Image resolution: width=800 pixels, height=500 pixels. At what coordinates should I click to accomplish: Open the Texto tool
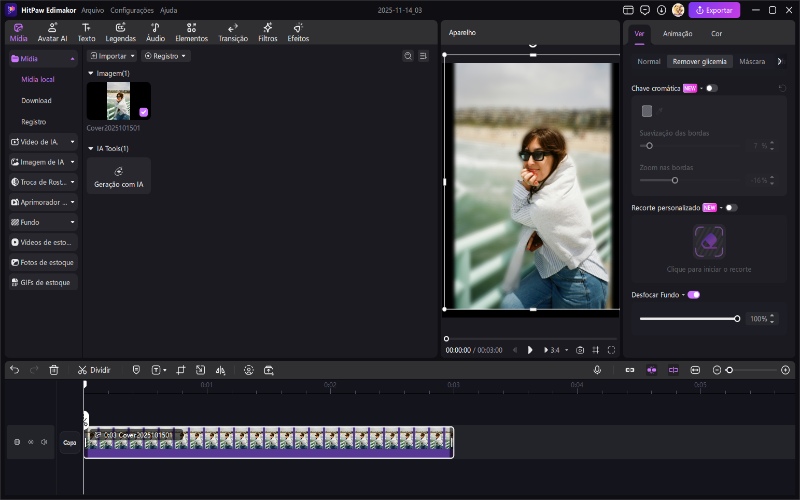tap(86, 32)
